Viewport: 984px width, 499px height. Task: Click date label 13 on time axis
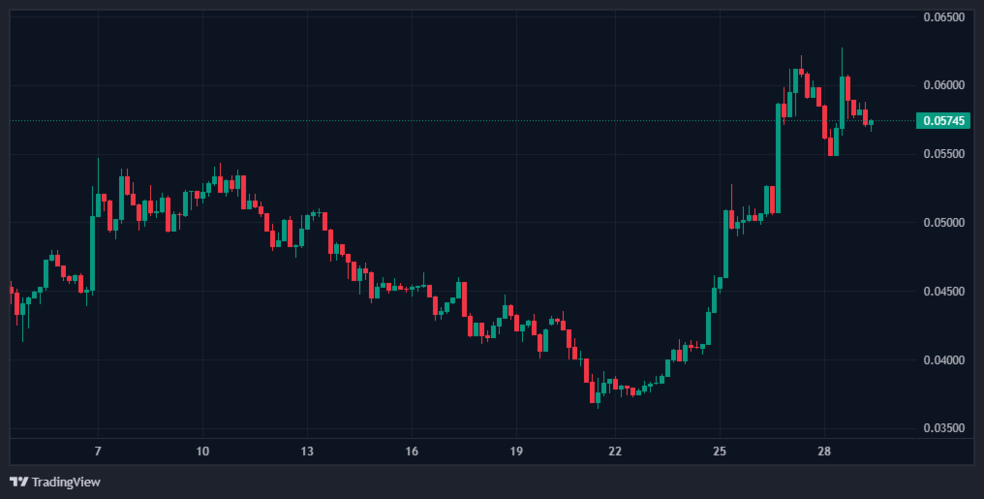click(307, 452)
